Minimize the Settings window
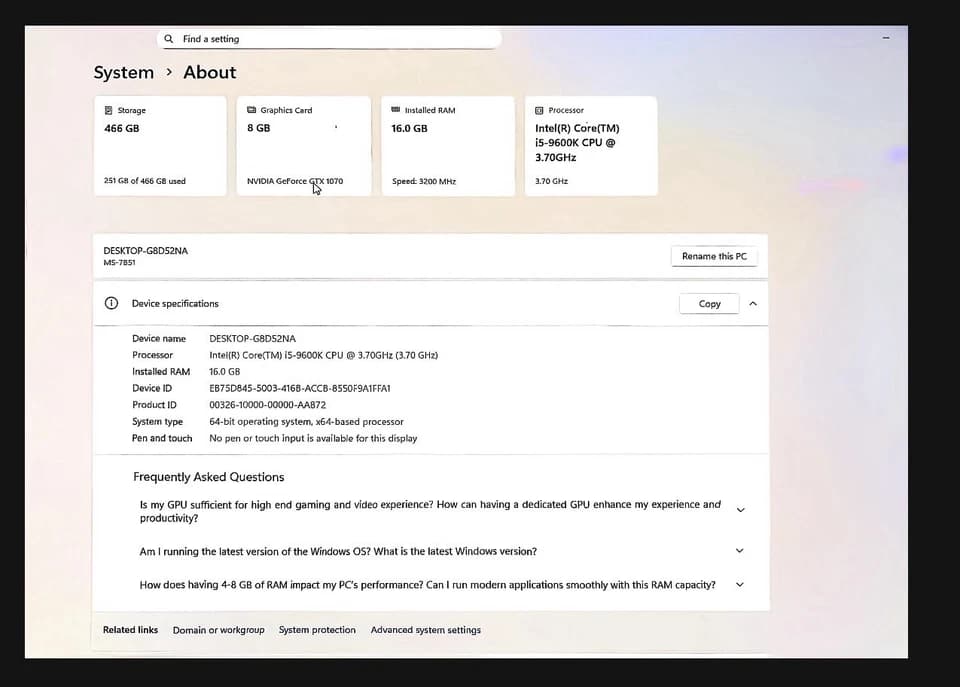Viewport: 960px width, 687px height. [886, 38]
